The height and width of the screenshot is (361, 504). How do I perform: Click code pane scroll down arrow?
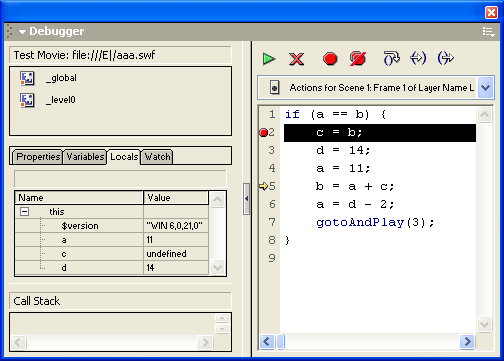[x=484, y=324]
